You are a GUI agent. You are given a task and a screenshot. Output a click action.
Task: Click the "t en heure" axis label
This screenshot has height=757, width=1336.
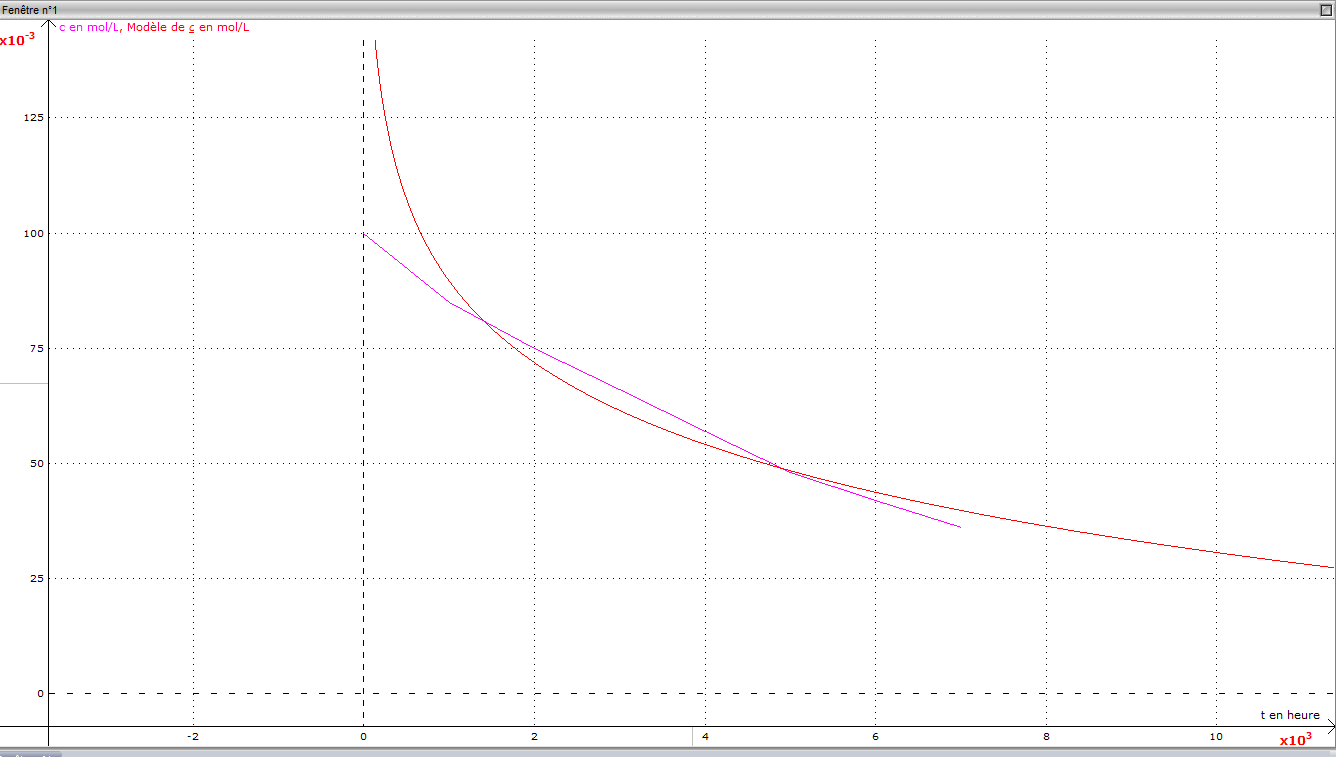(x=1289, y=715)
